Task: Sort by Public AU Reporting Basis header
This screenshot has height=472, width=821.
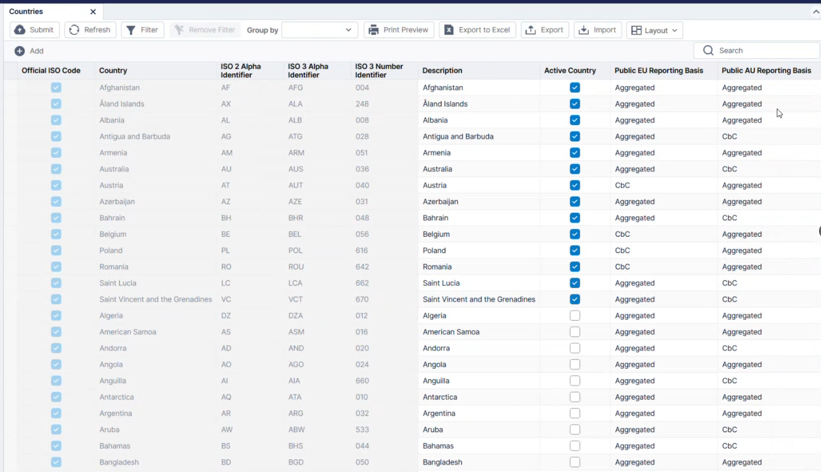Action: [766, 70]
